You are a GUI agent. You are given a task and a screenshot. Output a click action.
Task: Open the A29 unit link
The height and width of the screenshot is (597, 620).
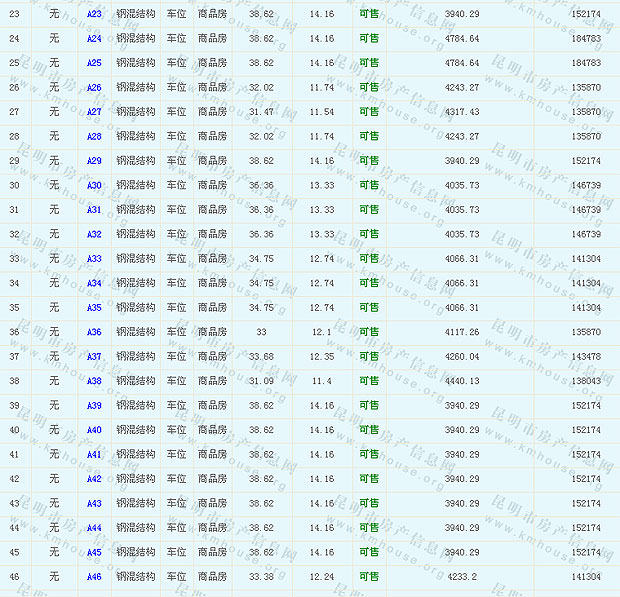94,161
